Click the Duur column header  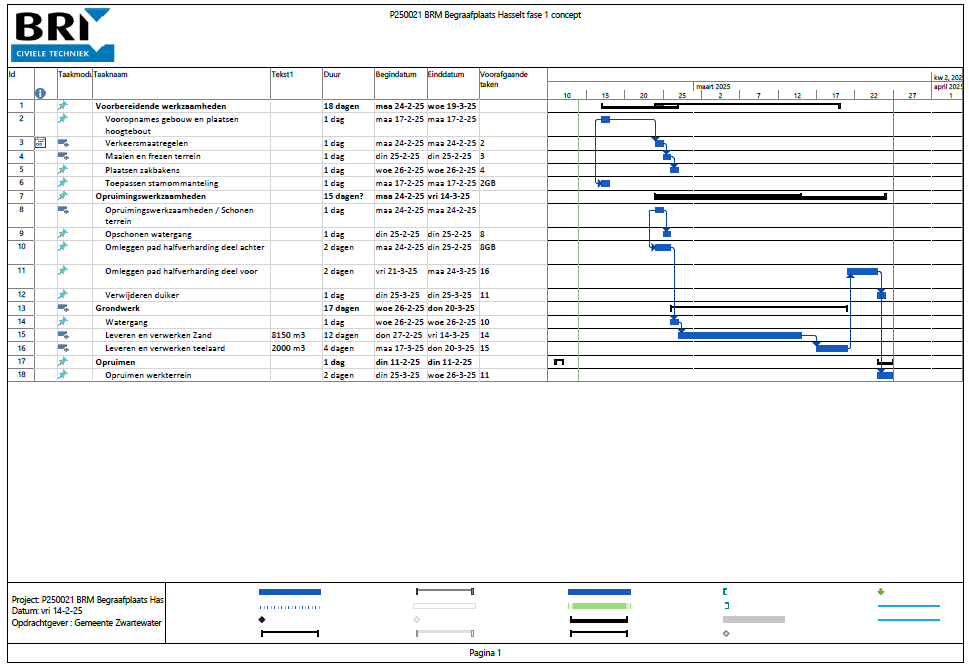[332, 74]
